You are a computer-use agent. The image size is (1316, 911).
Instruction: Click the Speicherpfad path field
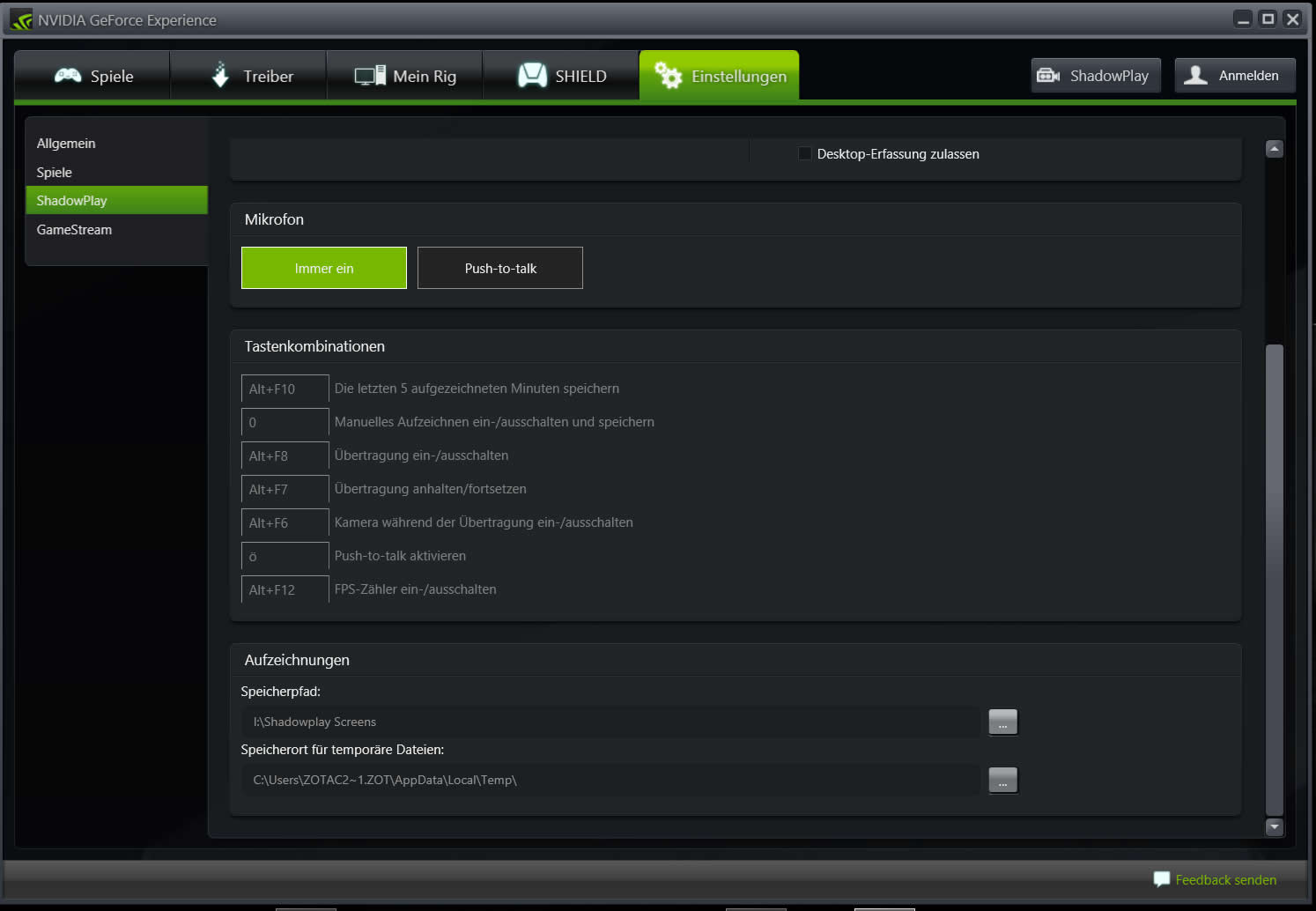coord(610,722)
